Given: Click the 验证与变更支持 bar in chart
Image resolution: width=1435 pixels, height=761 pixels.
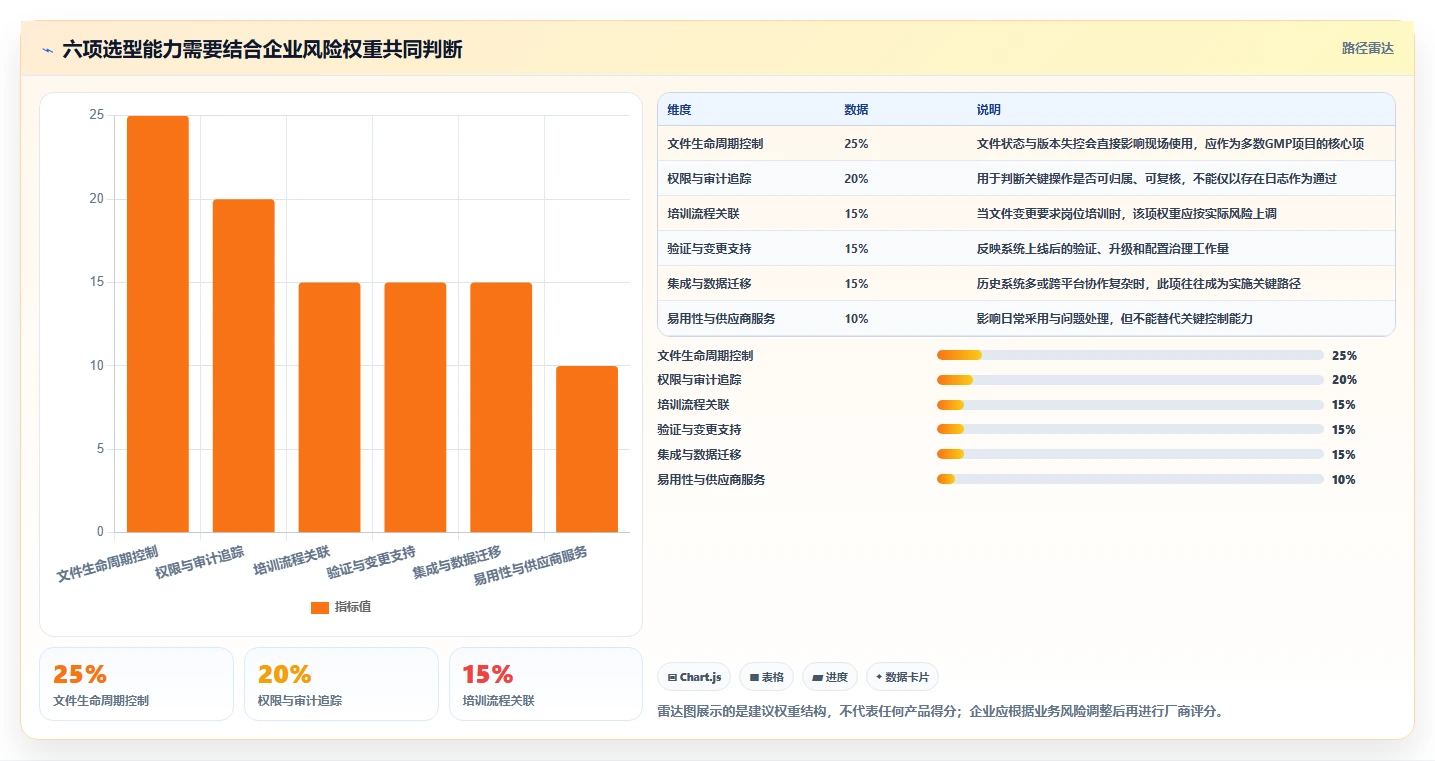Looking at the screenshot, I should pos(415,407).
